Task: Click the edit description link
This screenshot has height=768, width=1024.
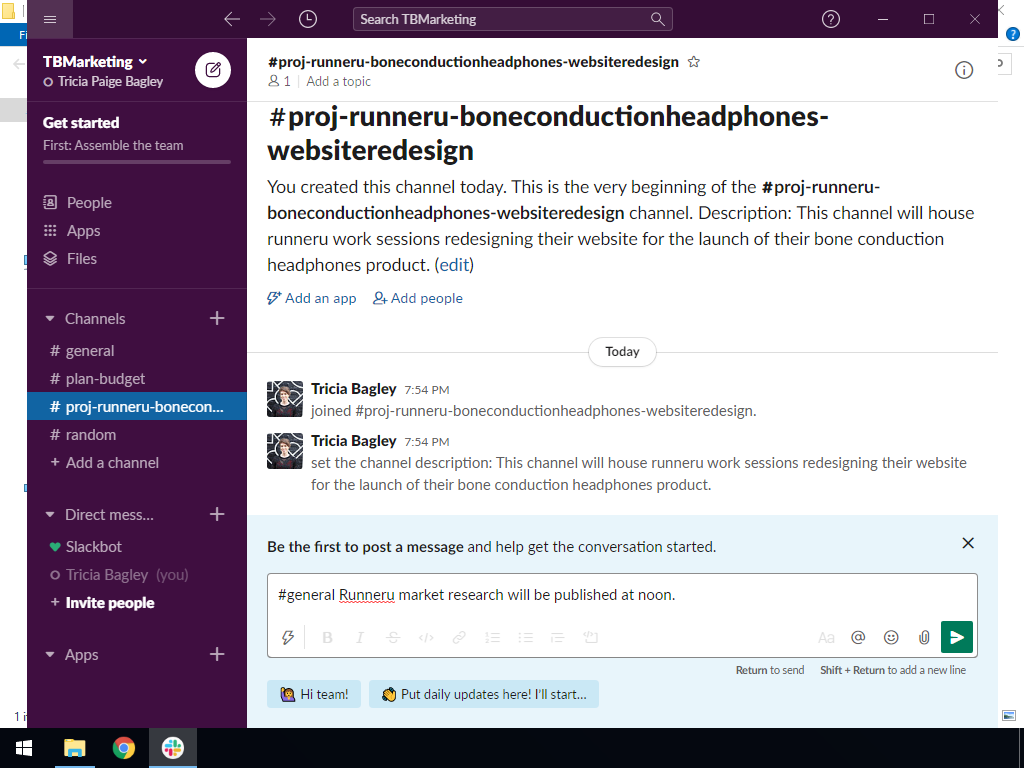Action: (455, 264)
